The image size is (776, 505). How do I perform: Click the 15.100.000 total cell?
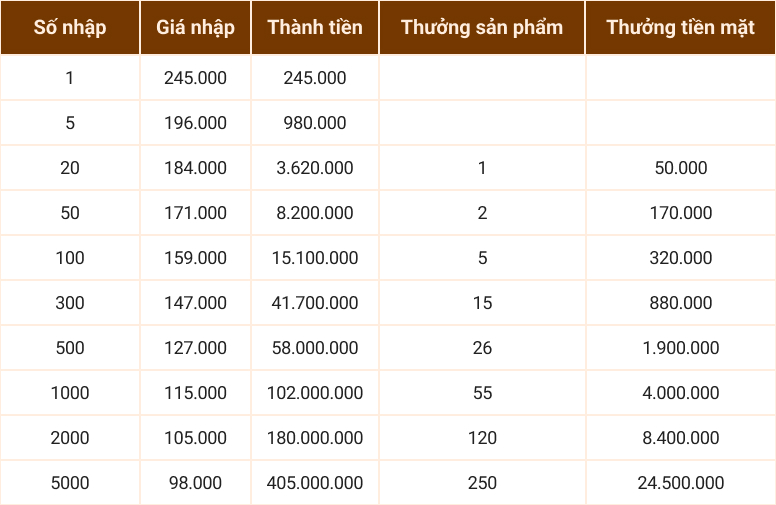point(315,258)
